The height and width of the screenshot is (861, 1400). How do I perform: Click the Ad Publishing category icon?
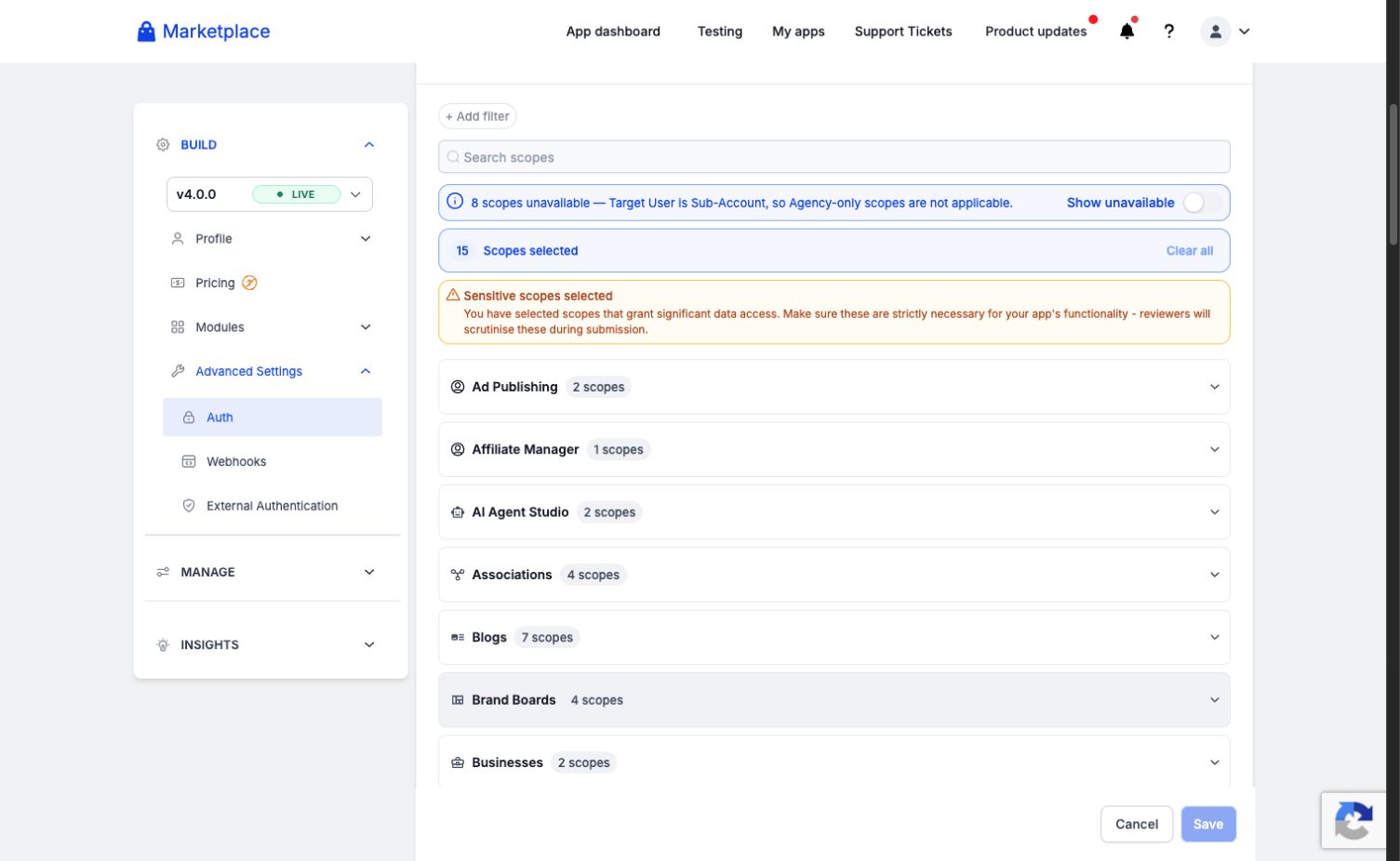(x=458, y=387)
